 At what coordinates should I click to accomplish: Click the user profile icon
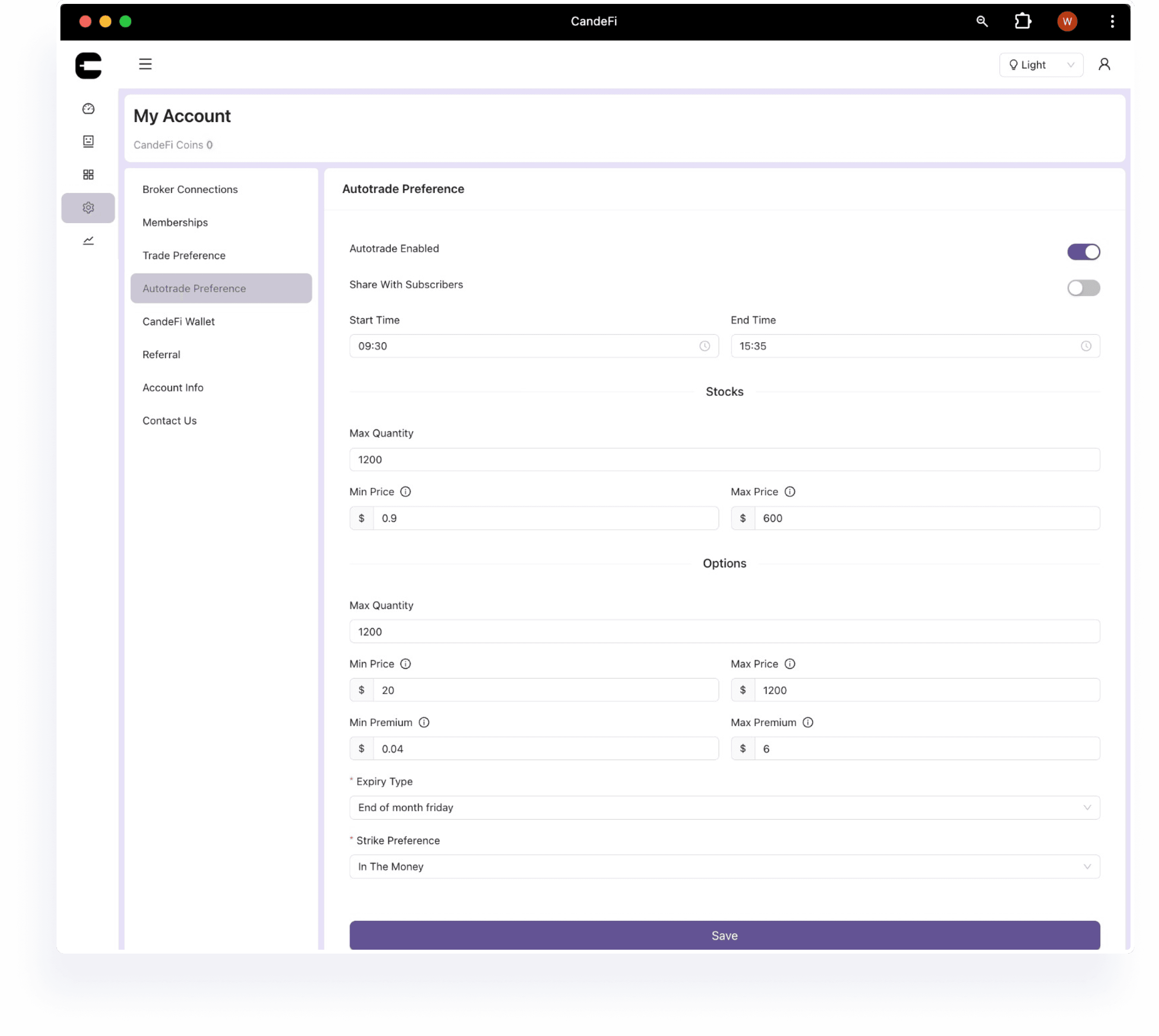pyautogui.click(x=1104, y=64)
